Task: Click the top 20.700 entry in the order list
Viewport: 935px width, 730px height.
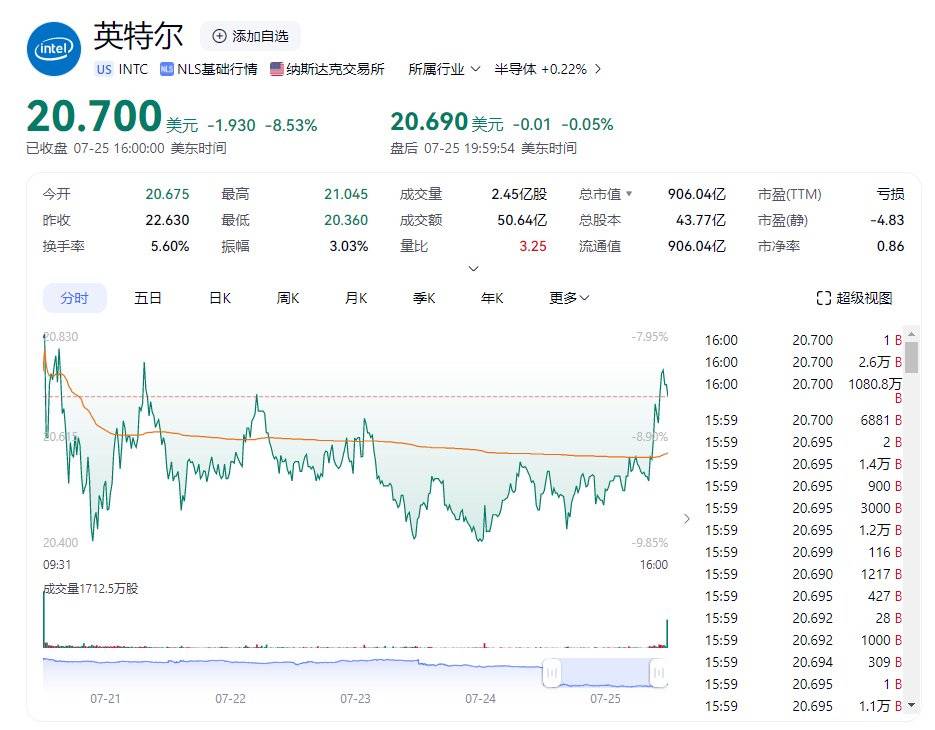Action: (x=812, y=339)
